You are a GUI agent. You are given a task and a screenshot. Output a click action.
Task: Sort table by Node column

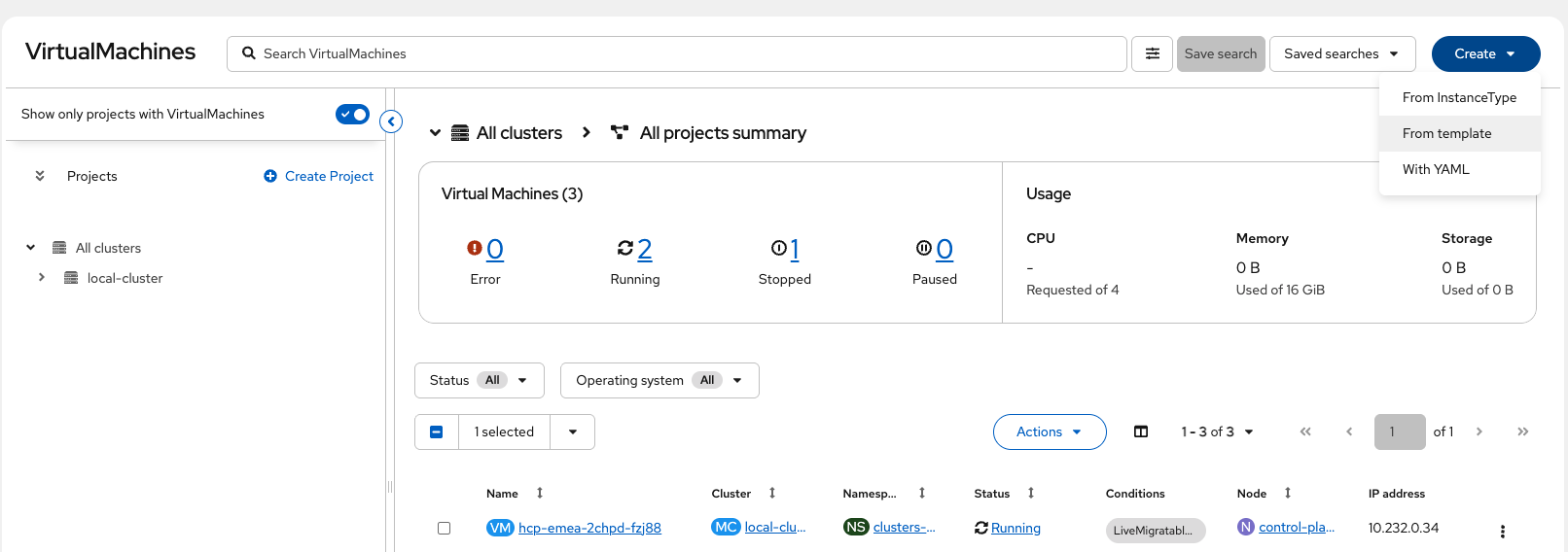point(1287,494)
